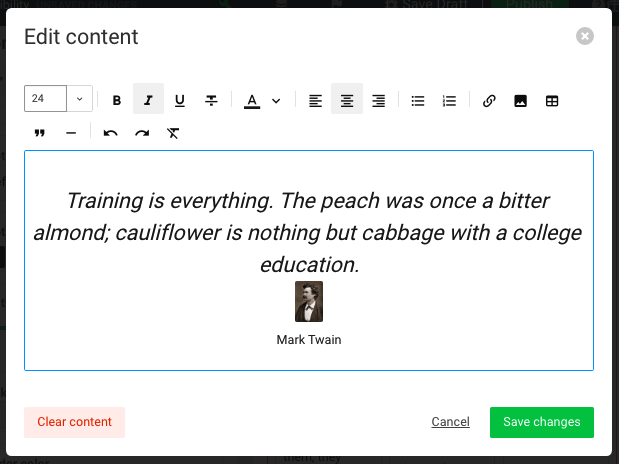The image size is (619, 464).
Task: Toggle bold formatting
Action: coord(116,100)
